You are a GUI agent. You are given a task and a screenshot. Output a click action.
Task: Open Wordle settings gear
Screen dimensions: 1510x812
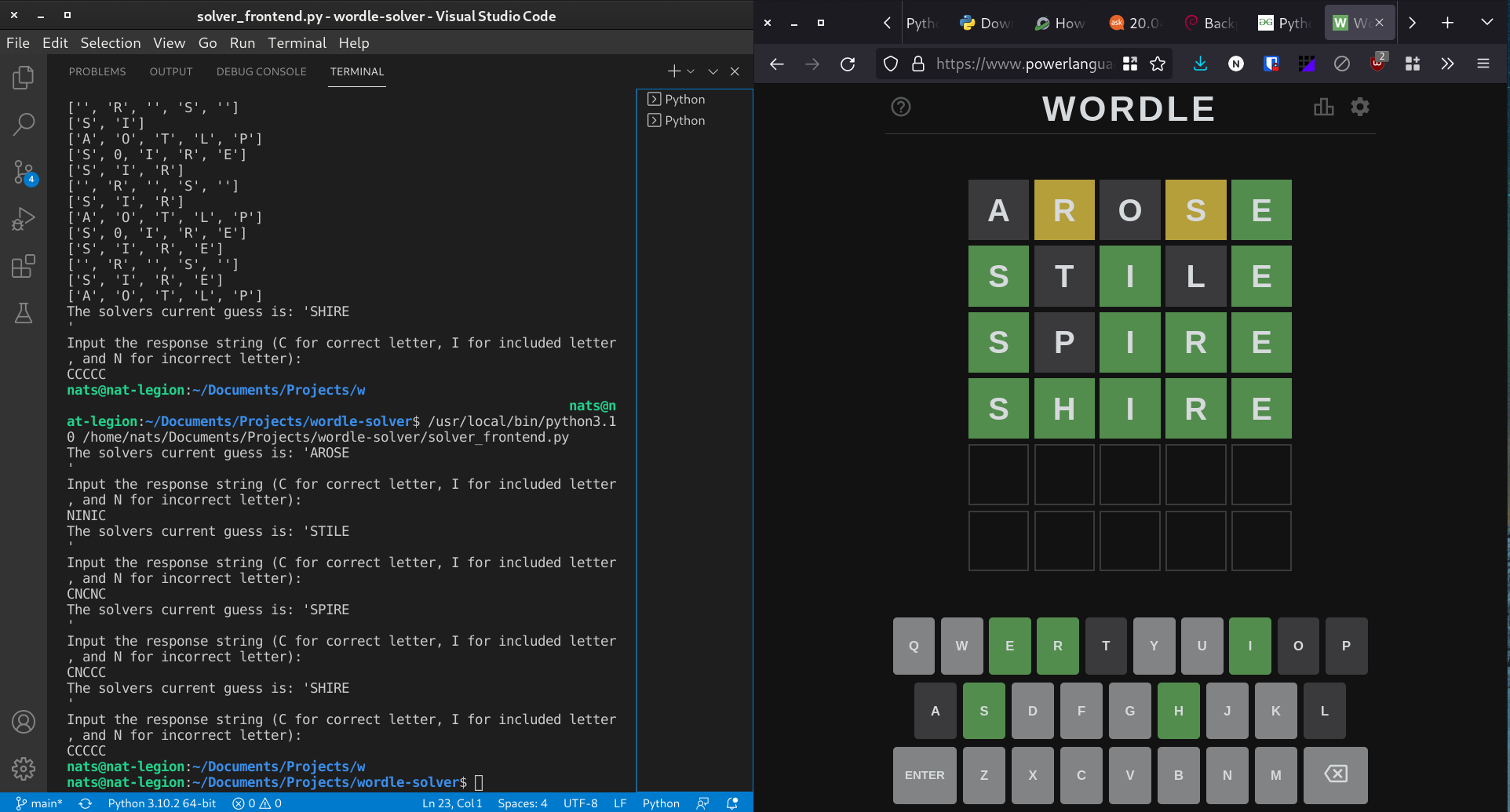[x=1359, y=107]
